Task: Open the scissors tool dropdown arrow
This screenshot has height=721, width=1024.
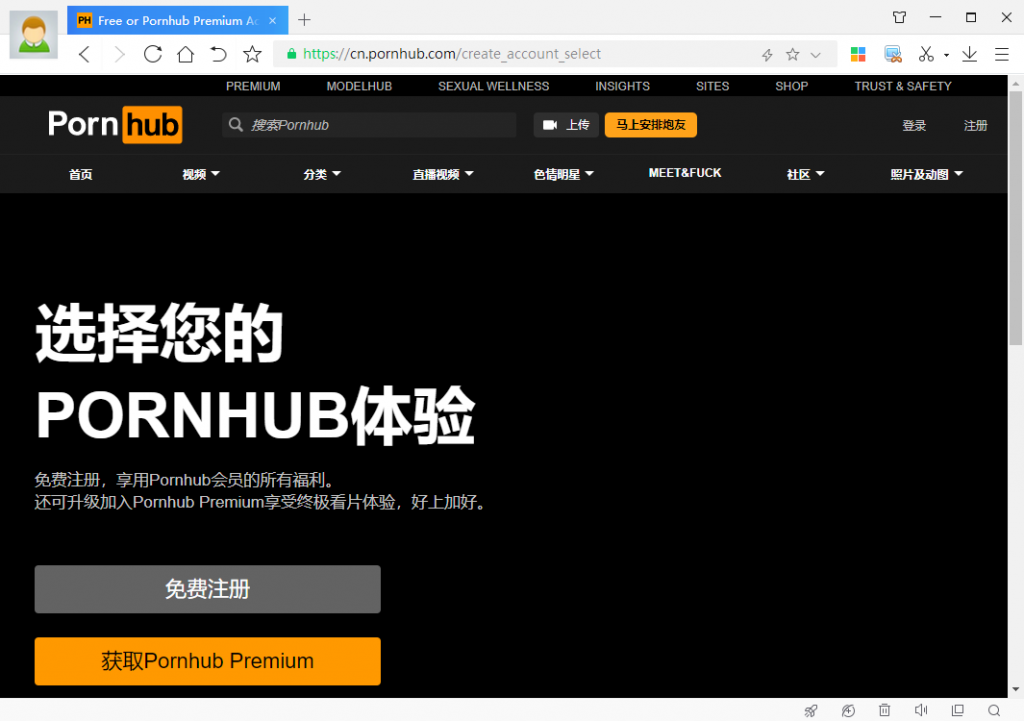Action: (x=946, y=55)
